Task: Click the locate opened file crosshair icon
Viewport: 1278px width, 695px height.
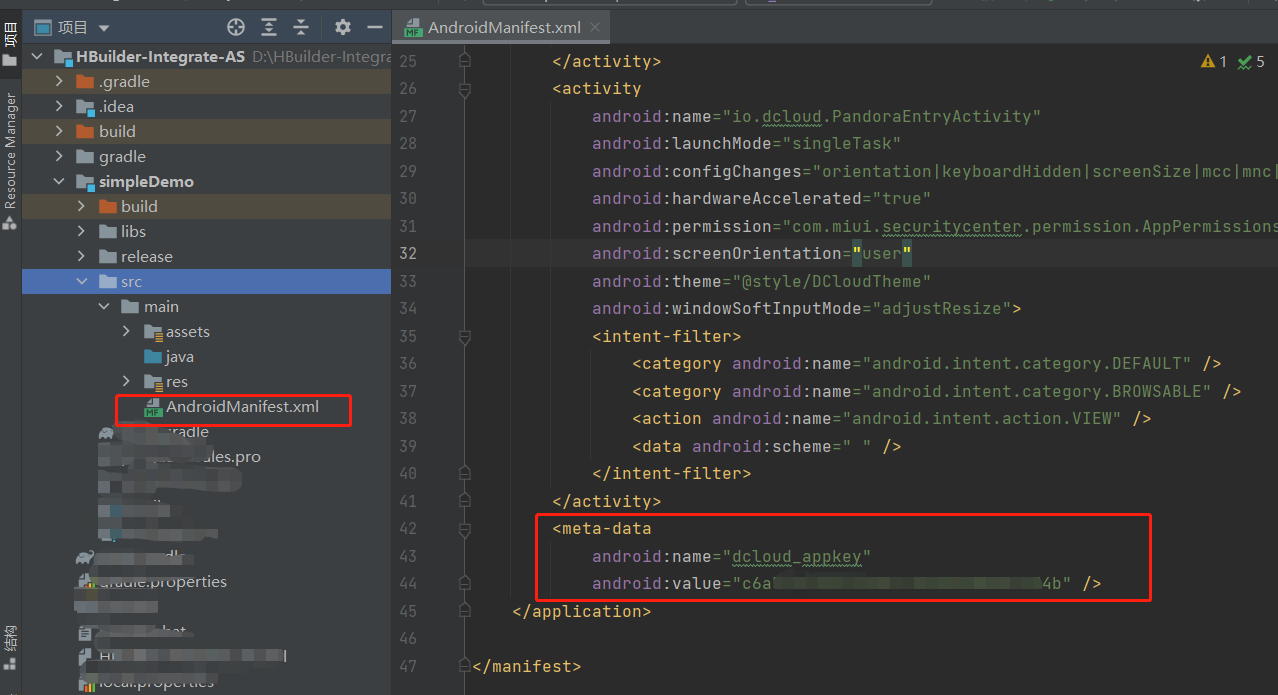Action: [236, 27]
